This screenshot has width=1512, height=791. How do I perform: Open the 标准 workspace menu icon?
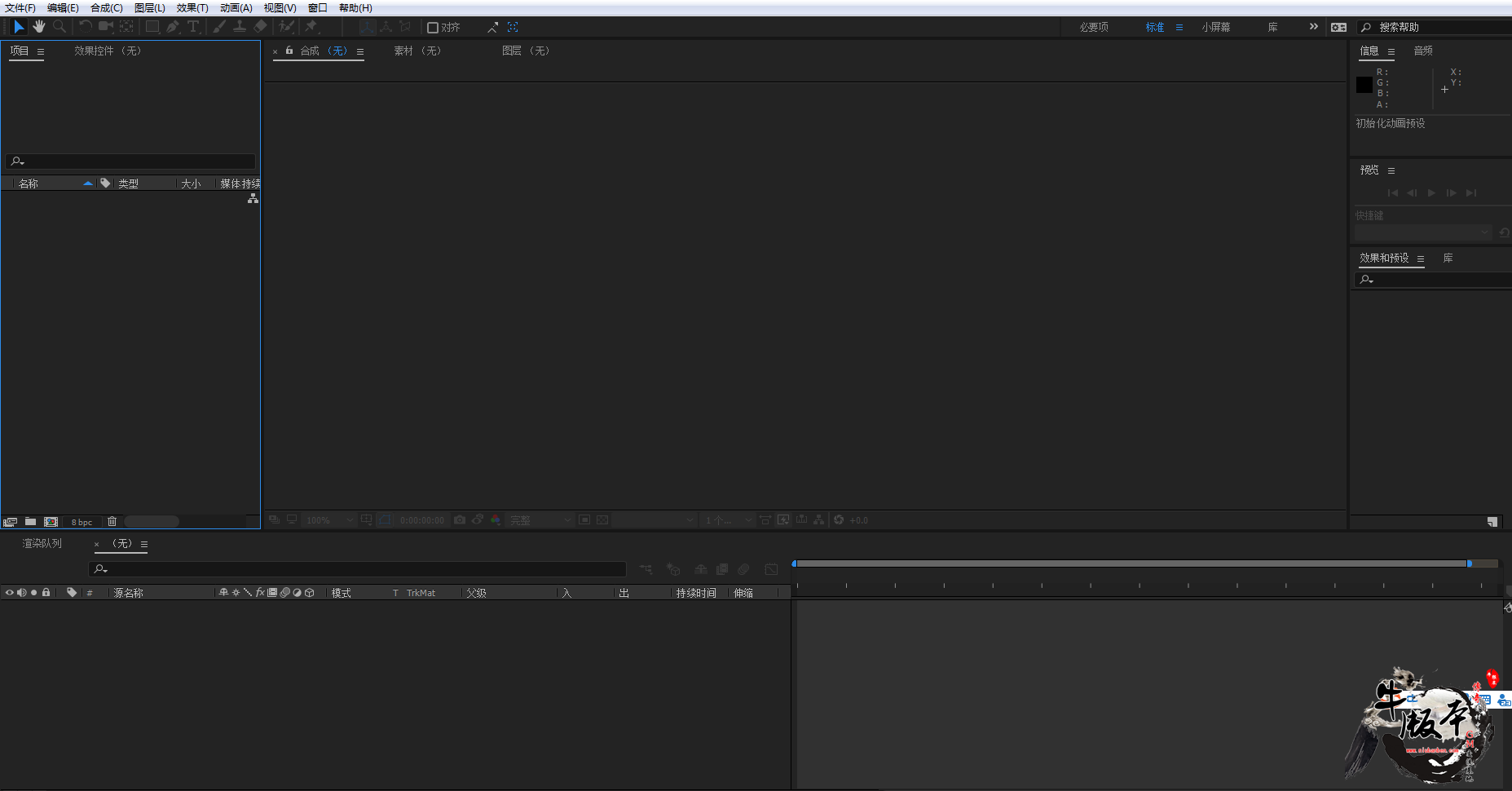pyautogui.click(x=1179, y=28)
